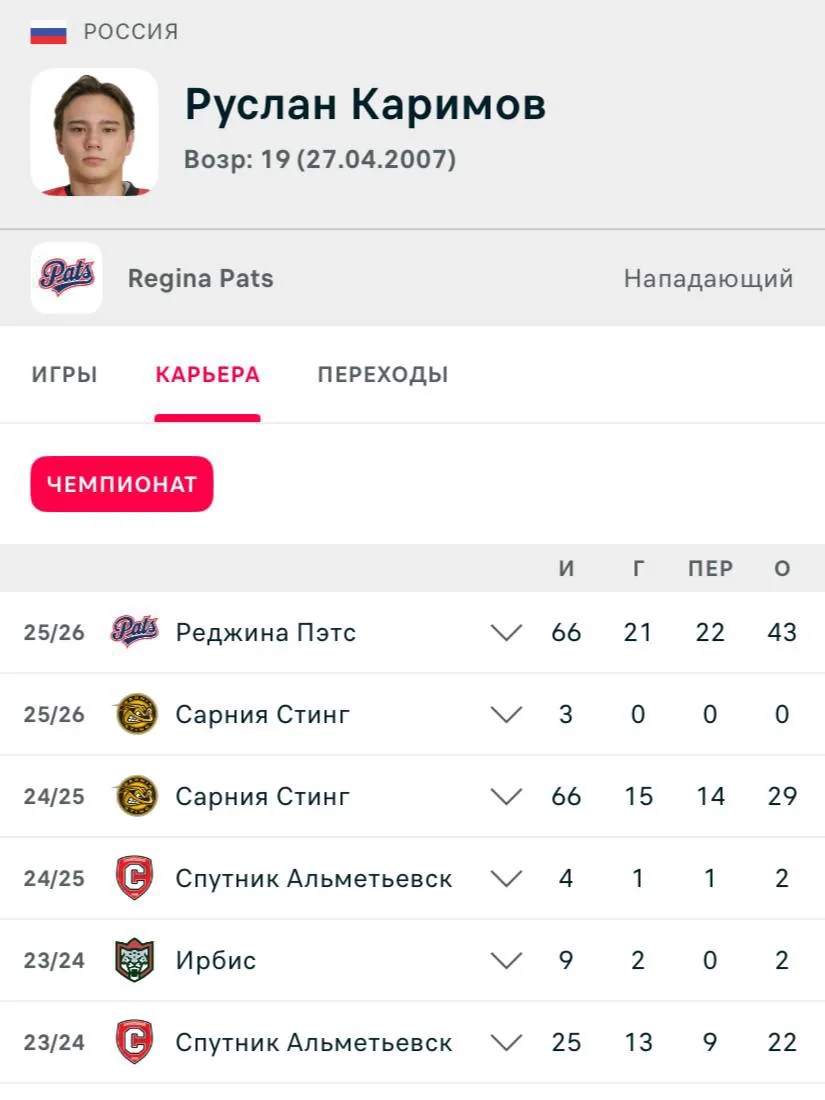Image resolution: width=825 pixels, height=1100 pixels.
Task: Click Сарния Стинг logo in 25/26 row
Action: (x=135, y=714)
